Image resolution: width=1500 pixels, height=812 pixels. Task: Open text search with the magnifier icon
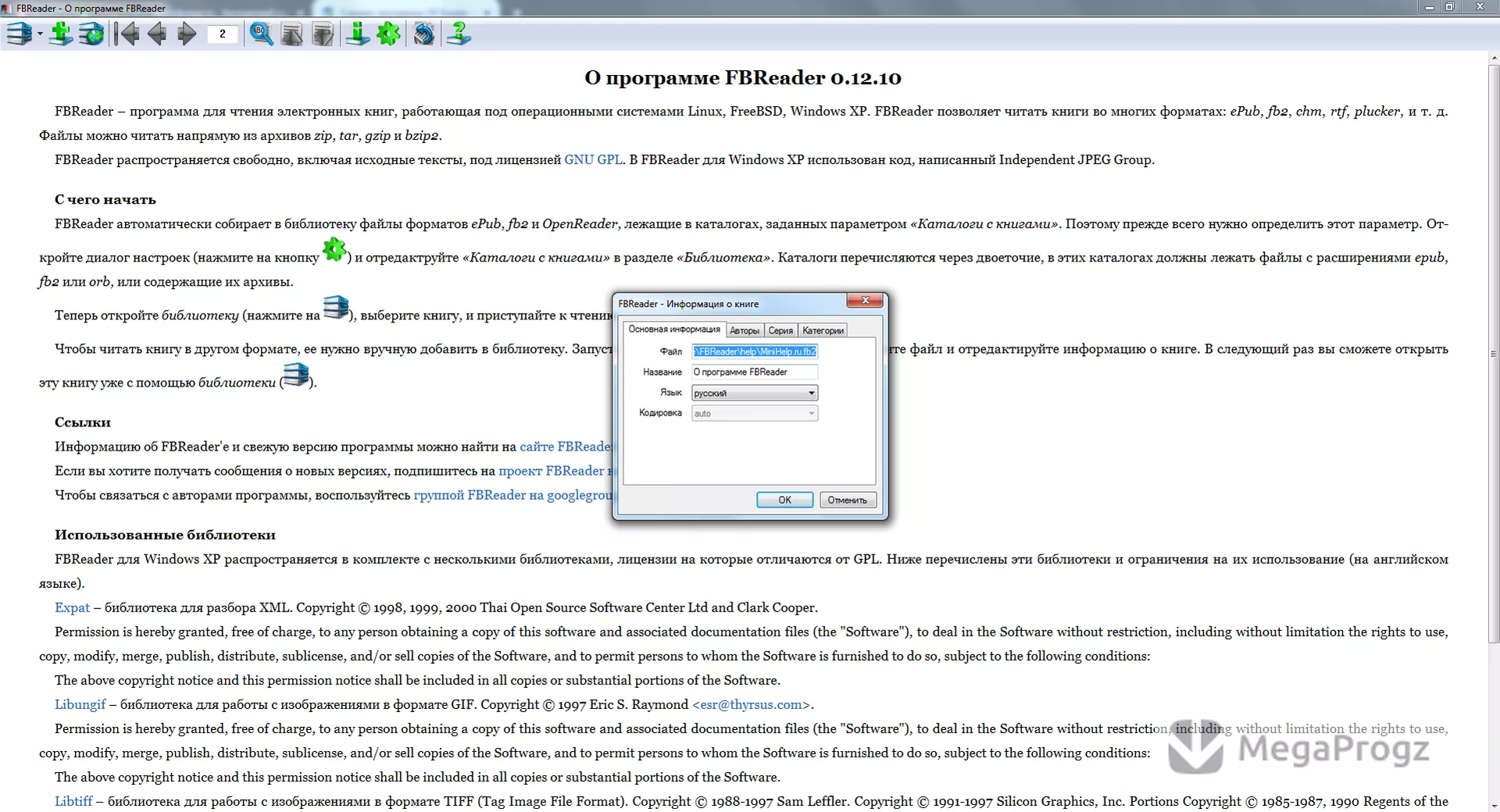coord(261,34)
